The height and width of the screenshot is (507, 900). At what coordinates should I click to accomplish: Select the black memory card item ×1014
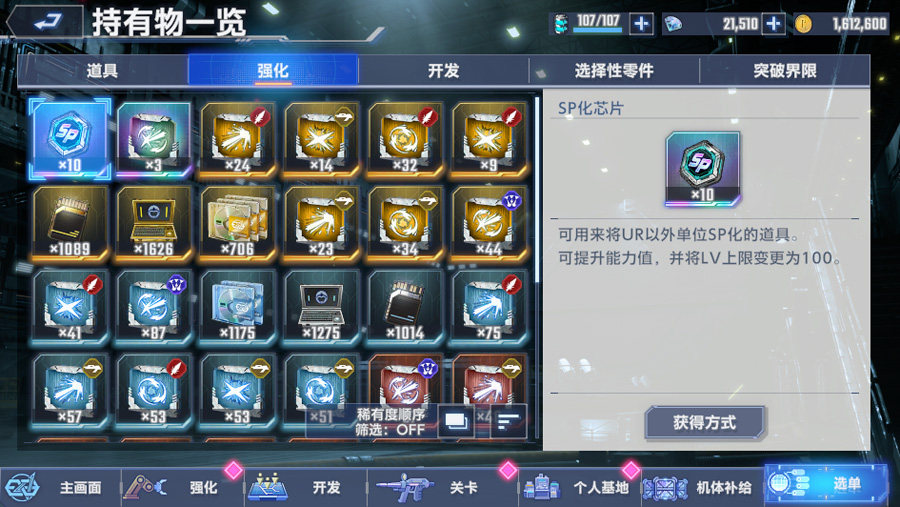(405, 307)
